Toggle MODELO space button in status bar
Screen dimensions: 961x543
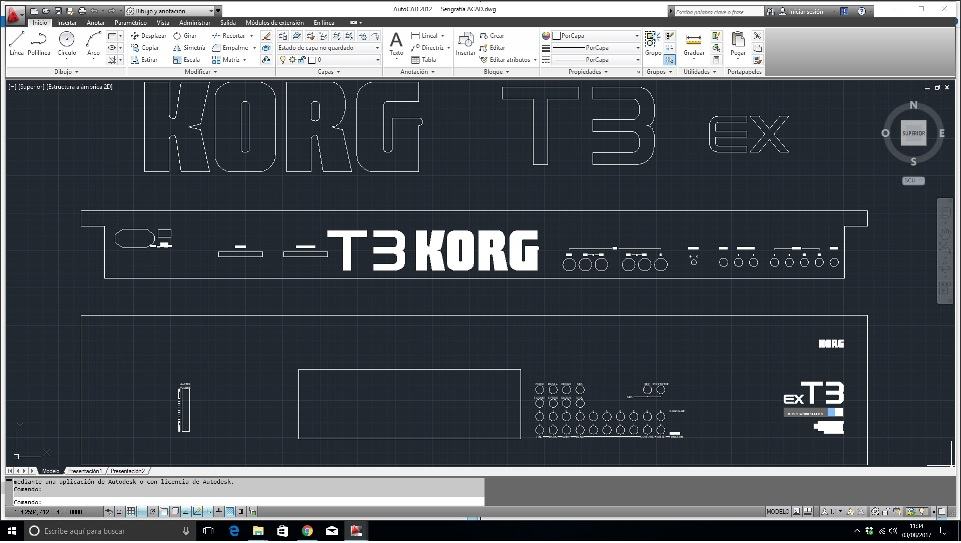[x=777, y=511]
